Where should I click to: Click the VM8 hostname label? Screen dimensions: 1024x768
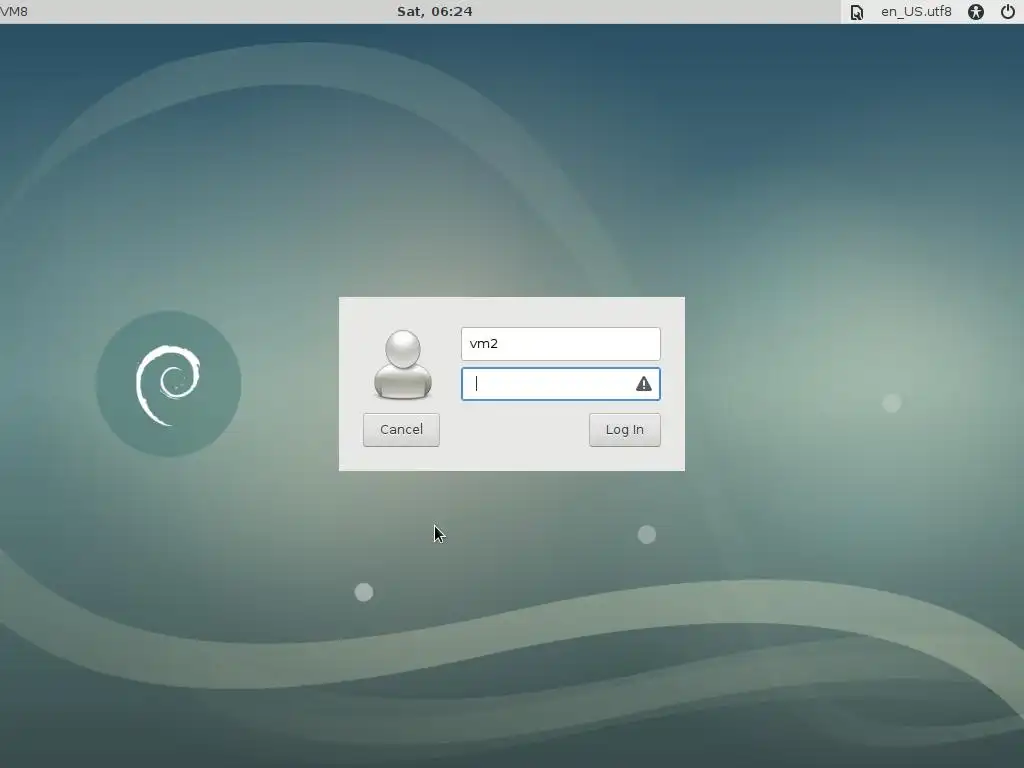[14, 11]
